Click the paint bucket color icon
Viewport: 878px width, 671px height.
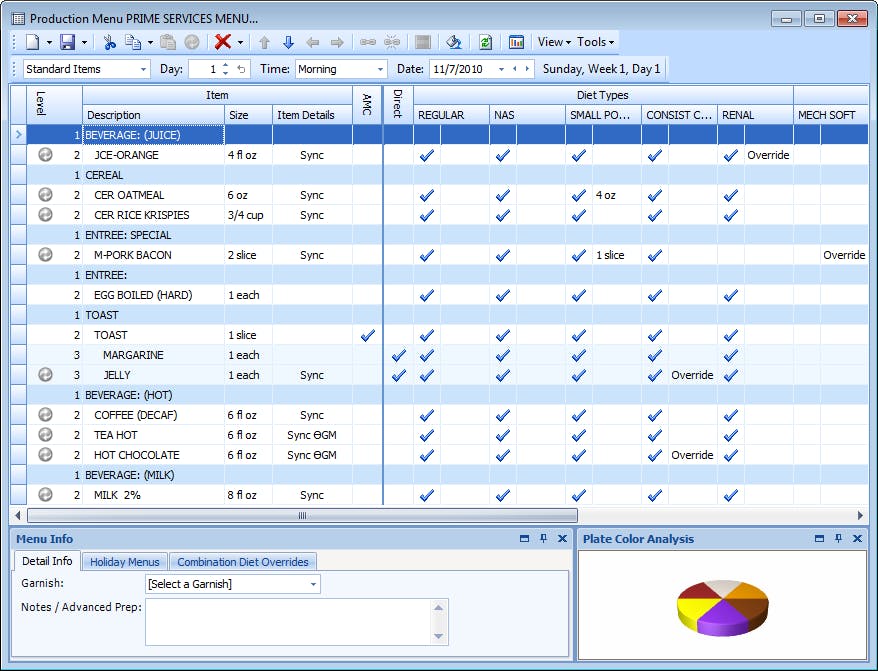[x=454, y=42]
